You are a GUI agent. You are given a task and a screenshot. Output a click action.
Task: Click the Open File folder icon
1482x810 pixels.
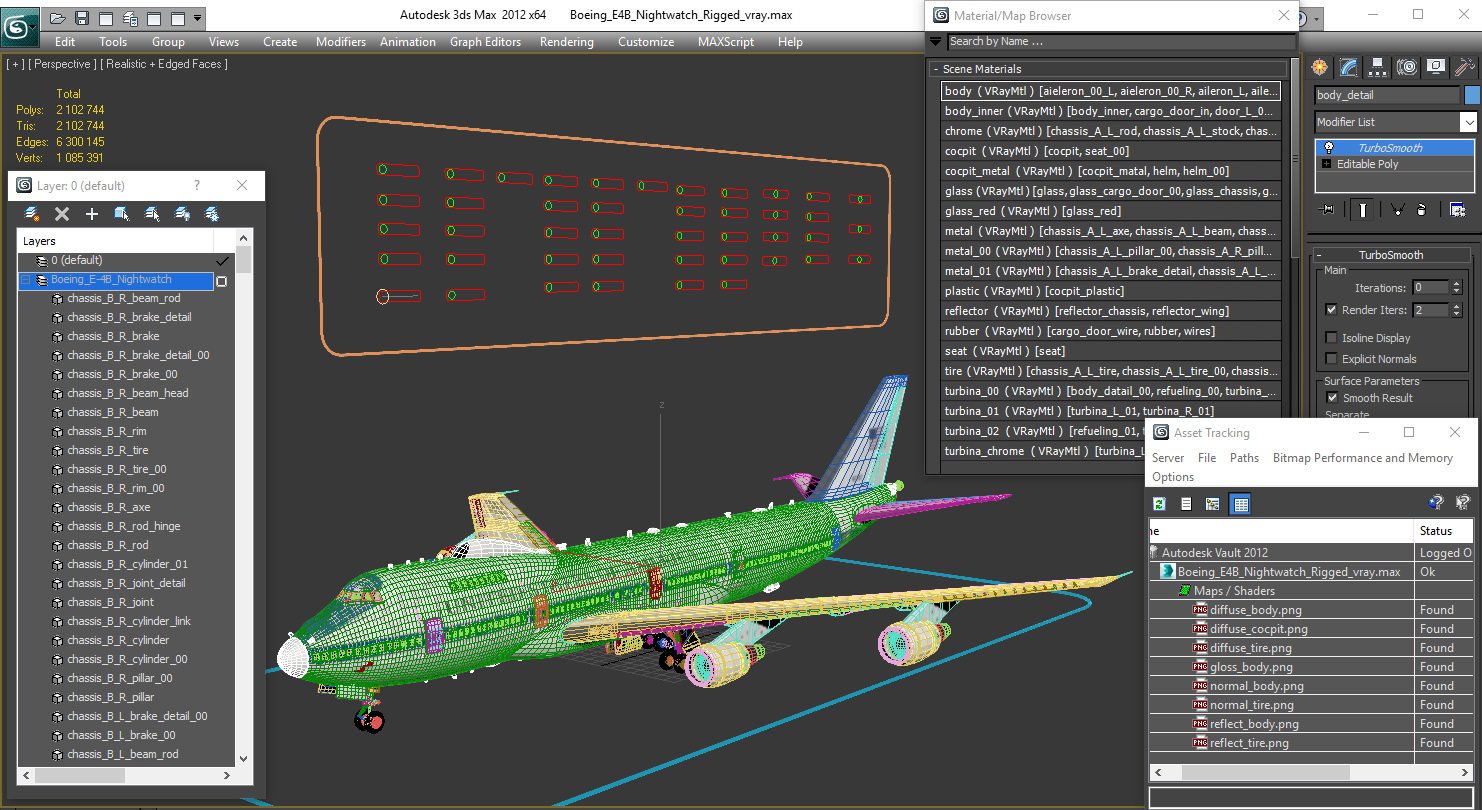58,18
